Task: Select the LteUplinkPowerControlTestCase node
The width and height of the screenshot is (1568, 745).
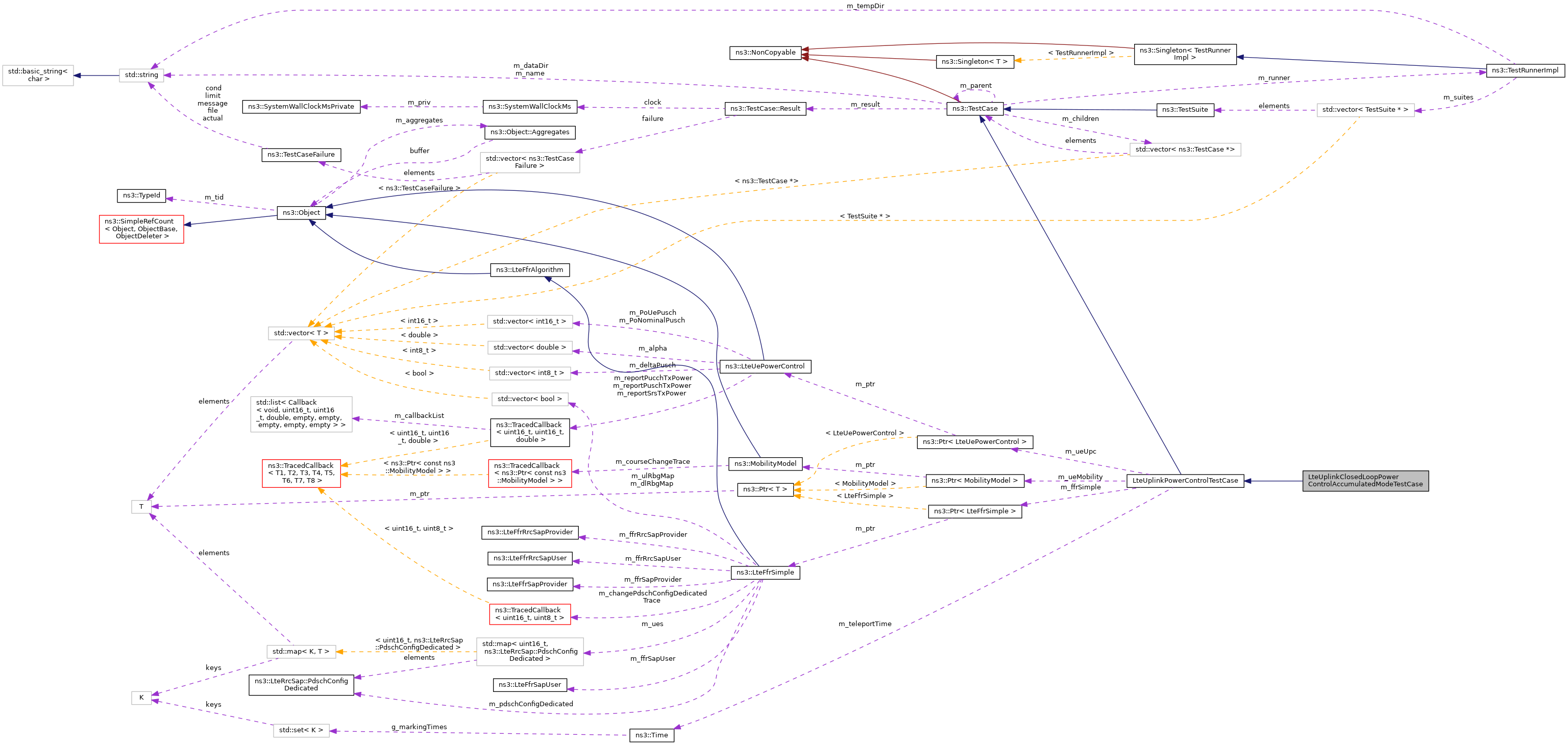Action: [x=1185, y=481]
